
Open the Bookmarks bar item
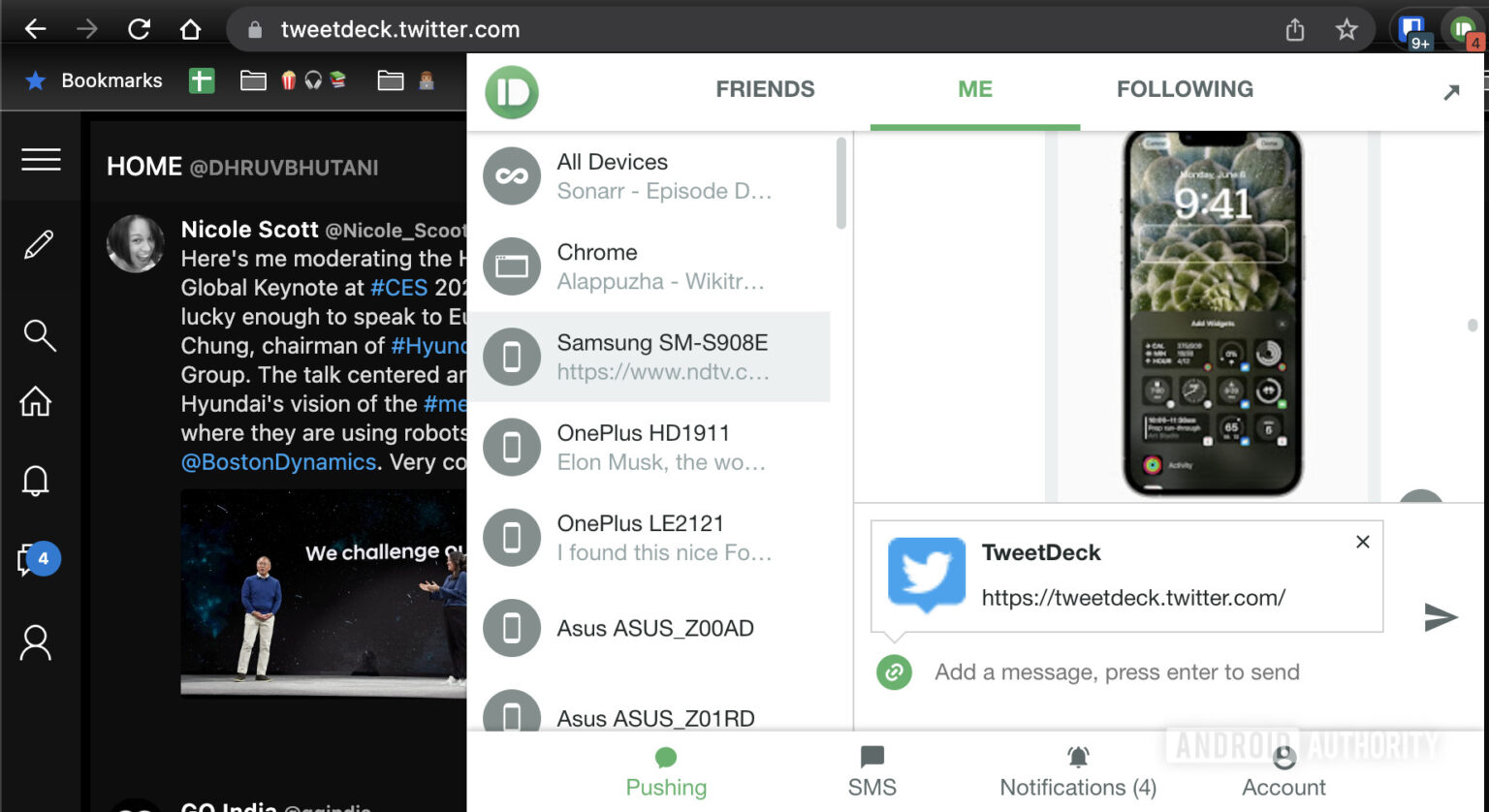[x=94, y=80]
